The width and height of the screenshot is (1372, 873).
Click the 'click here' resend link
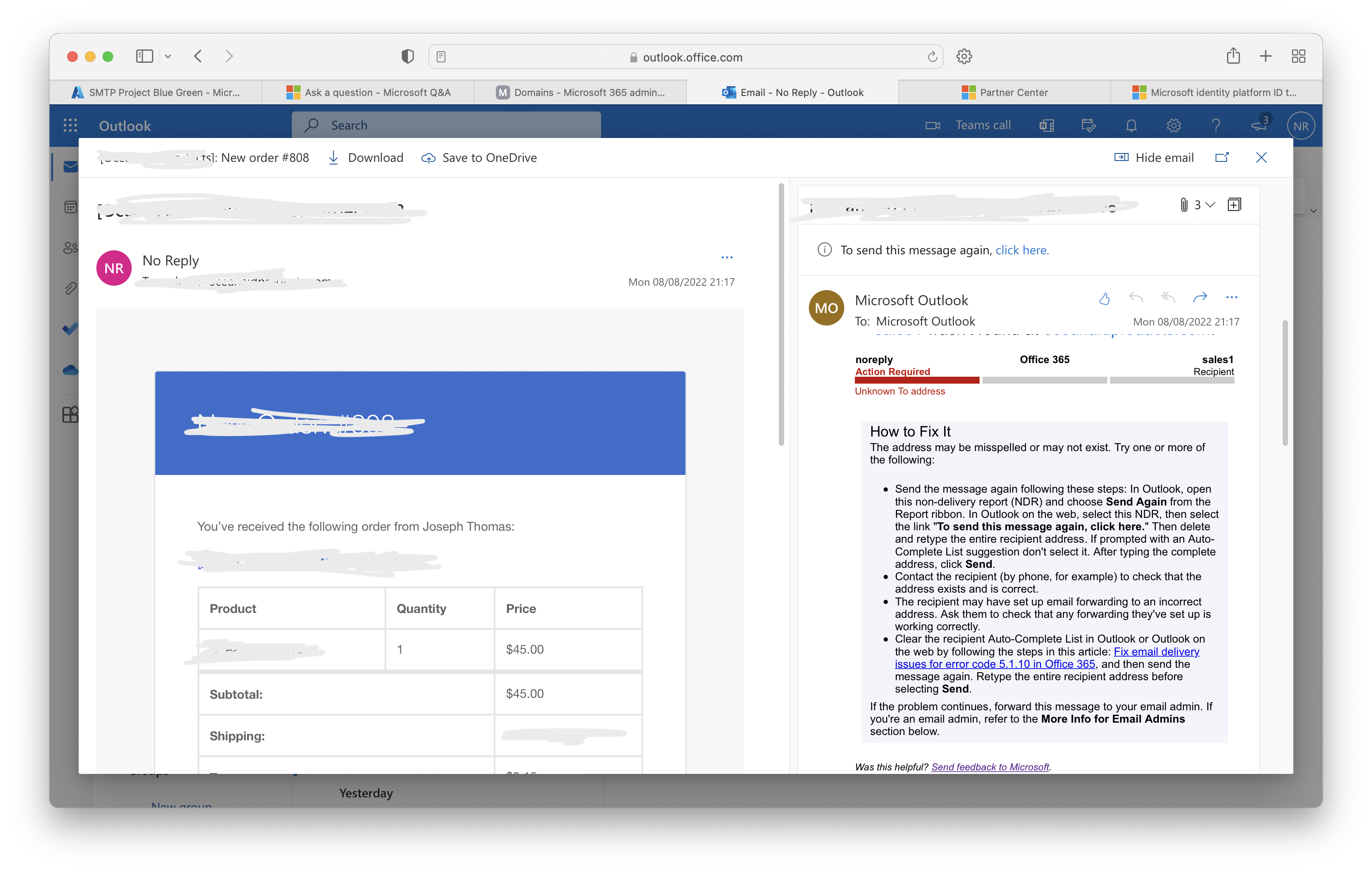pos(1021,250)
